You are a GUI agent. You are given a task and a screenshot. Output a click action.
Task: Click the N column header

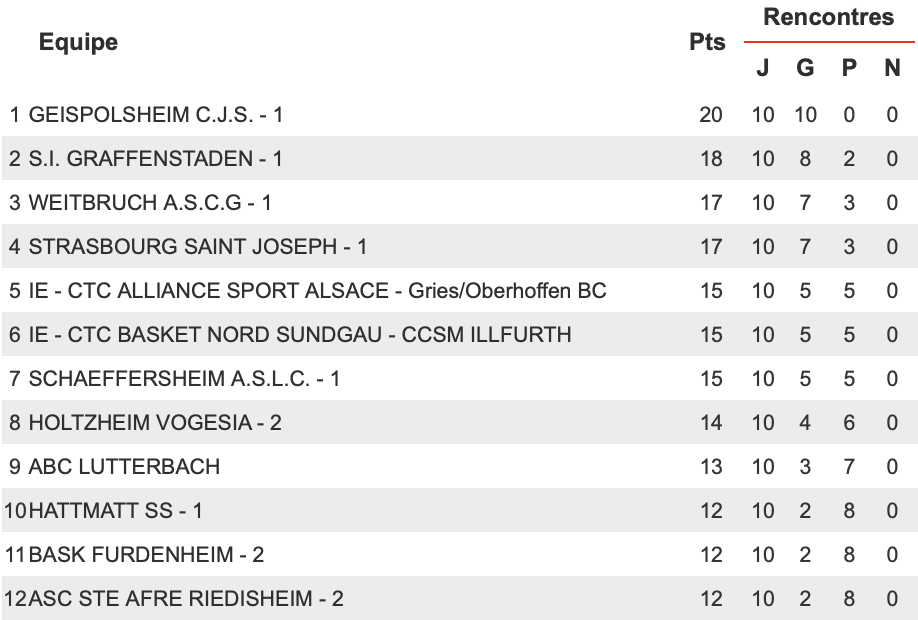click(892, 68)
